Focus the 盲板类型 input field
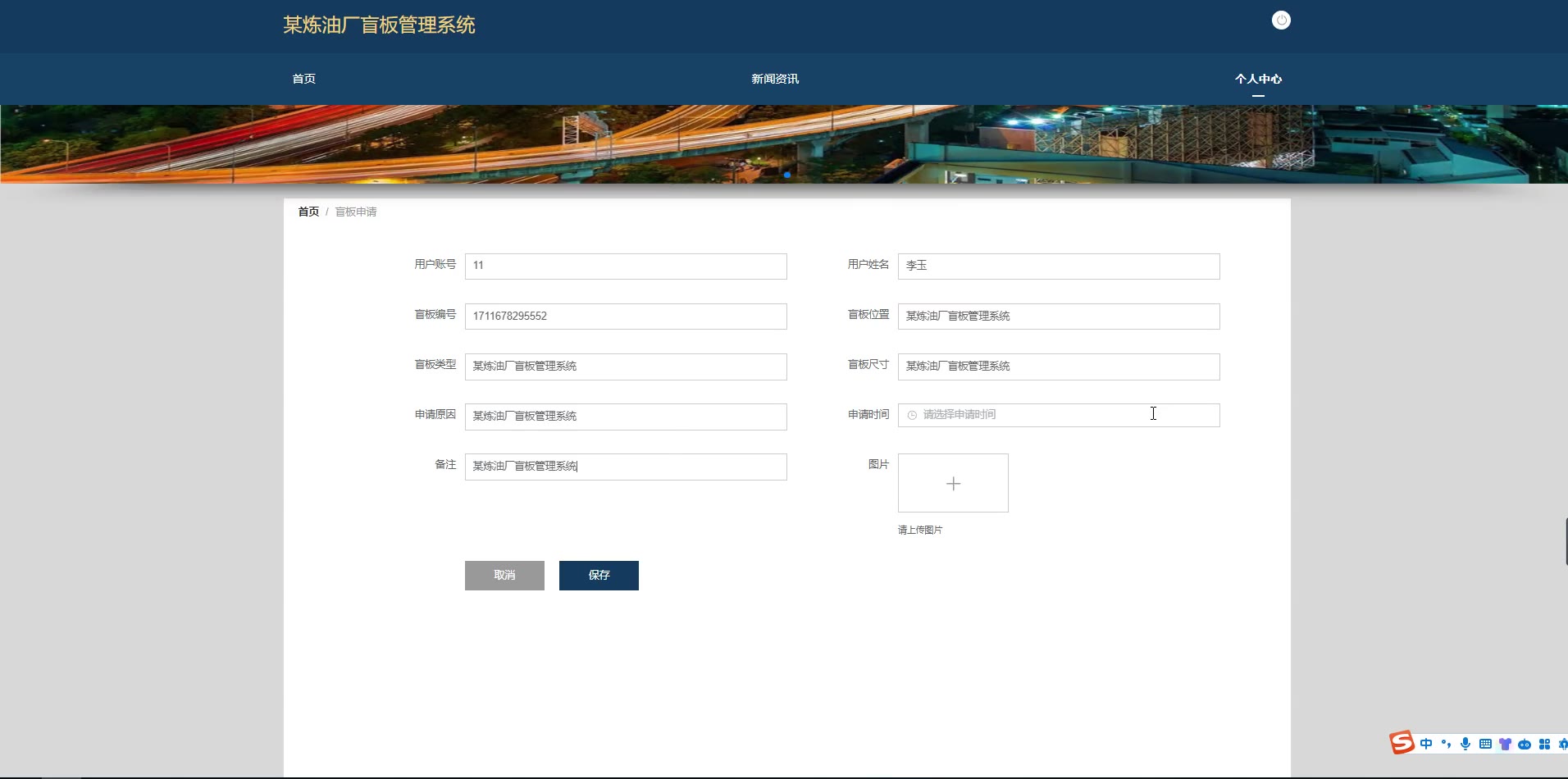The image size is (1568, 779). [626, 367]
